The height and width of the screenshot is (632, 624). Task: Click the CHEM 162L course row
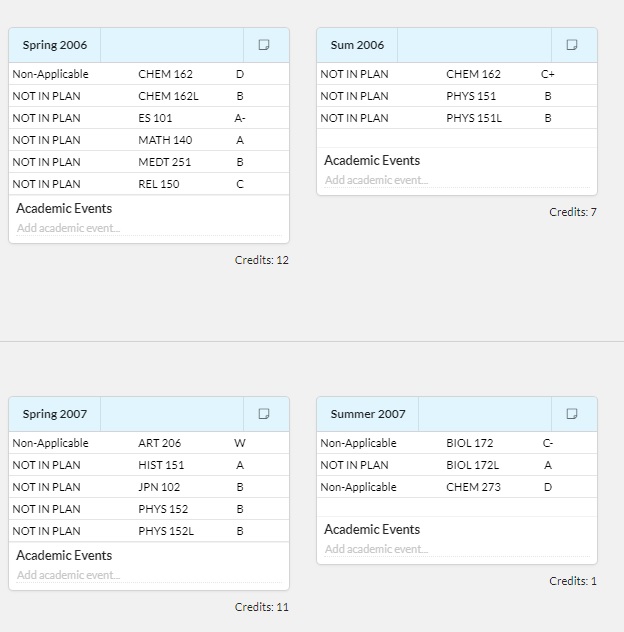click(x=168, y=96)
